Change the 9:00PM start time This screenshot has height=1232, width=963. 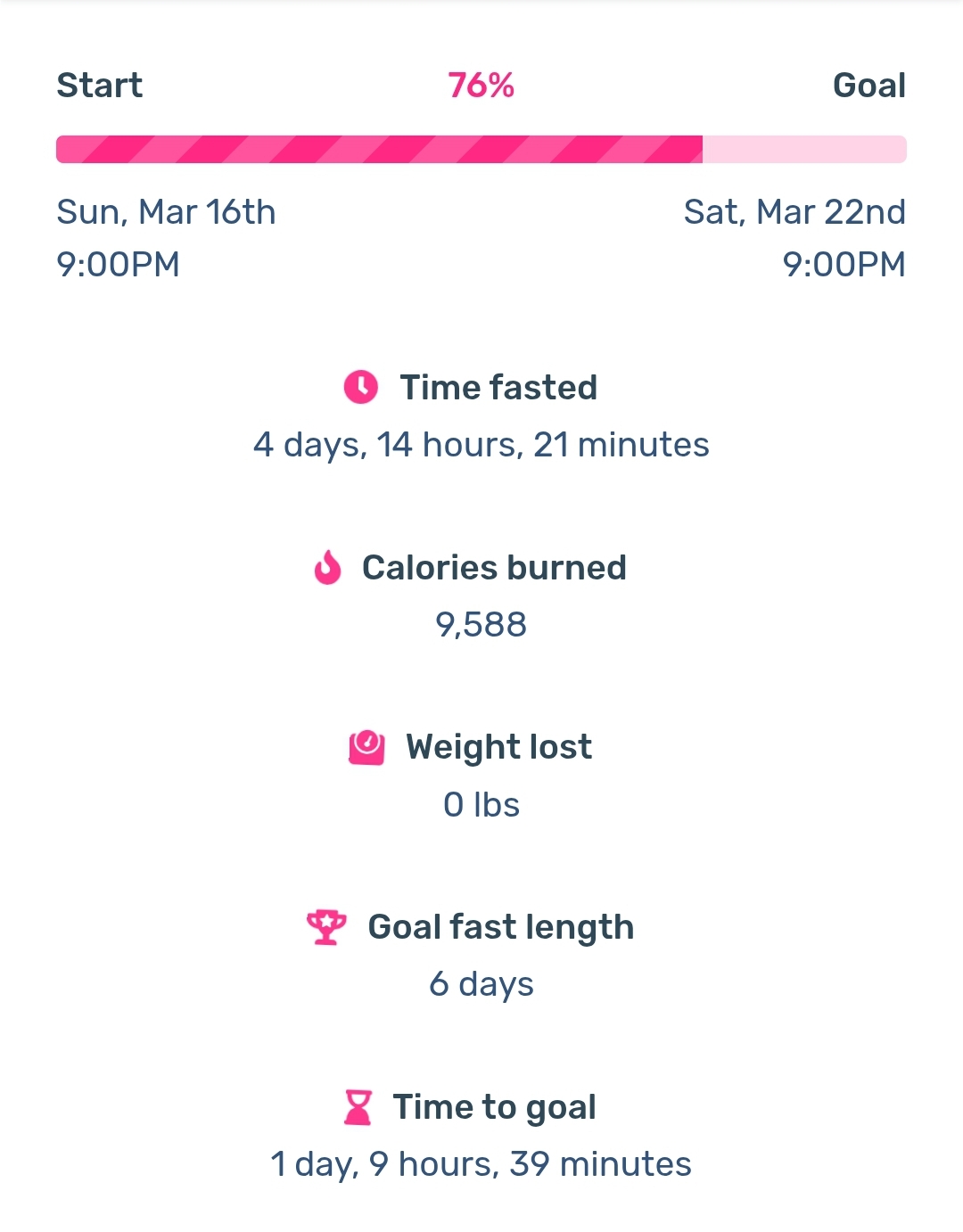pyautogui.click(x=118, y=264)
